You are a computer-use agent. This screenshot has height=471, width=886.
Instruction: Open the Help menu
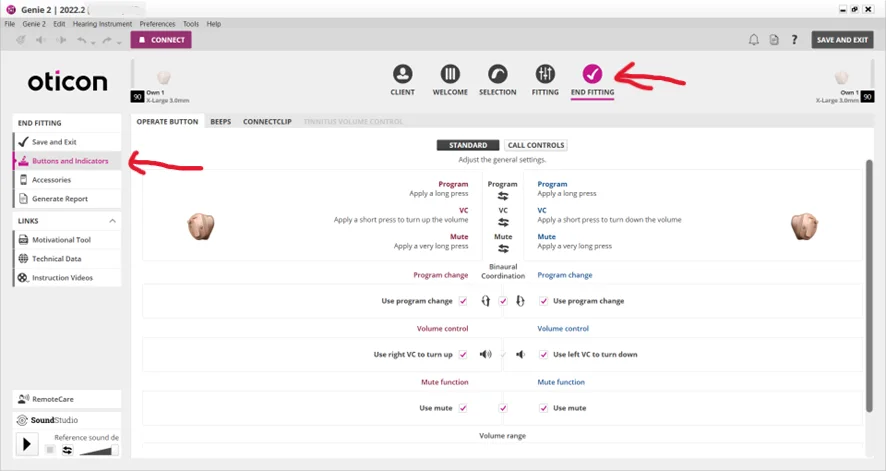pyautogui.click(x=214, y=24)
